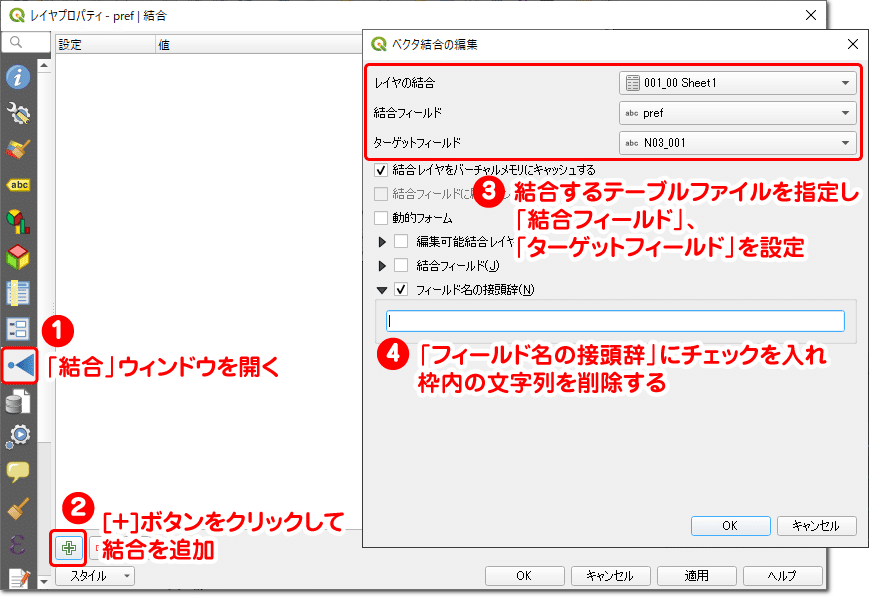
Task: Select the 3D View panel icon
Action: tap(17, 258)
